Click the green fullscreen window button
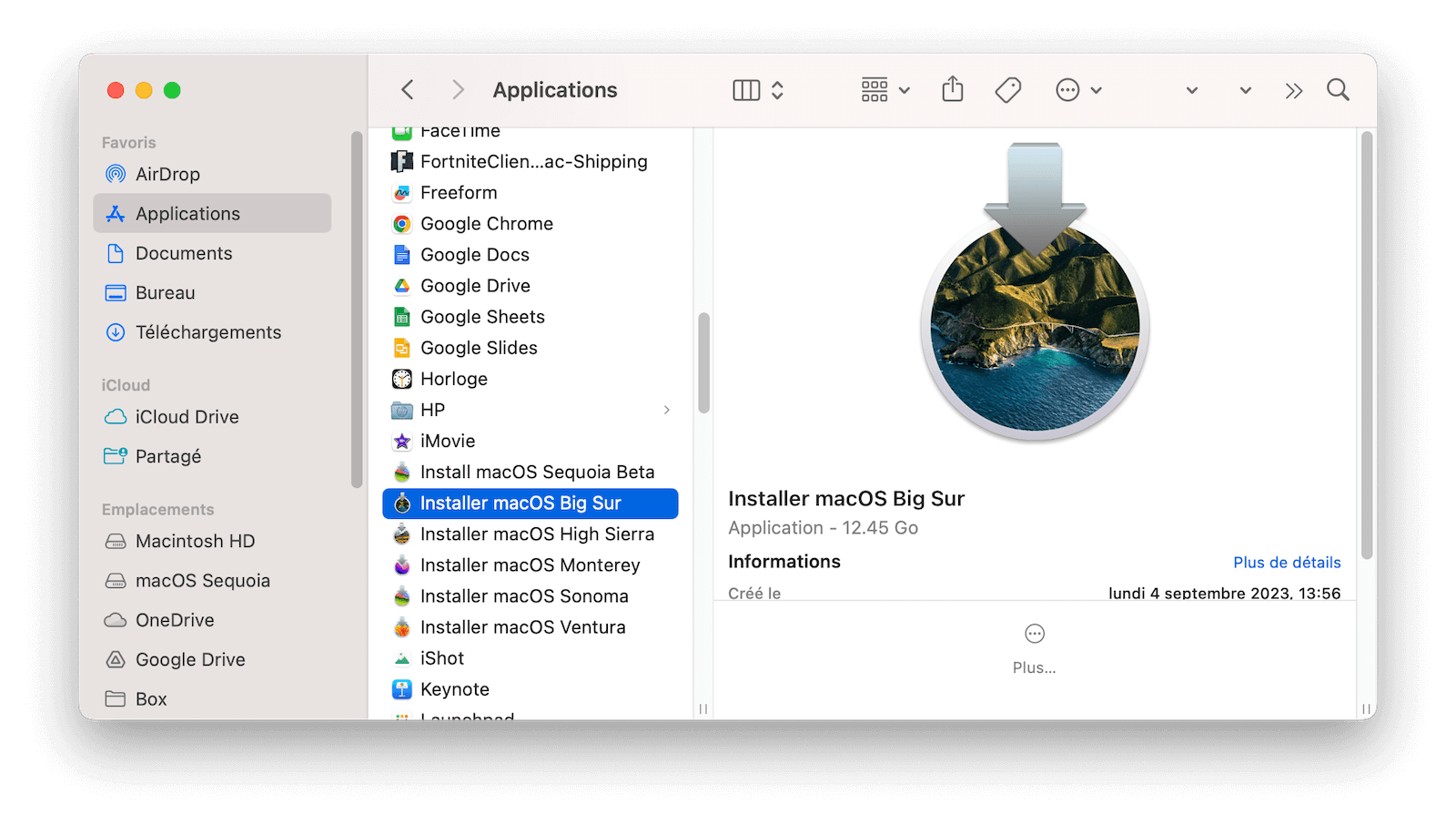This screenshot has height=824, width=1456. (172, 90)
